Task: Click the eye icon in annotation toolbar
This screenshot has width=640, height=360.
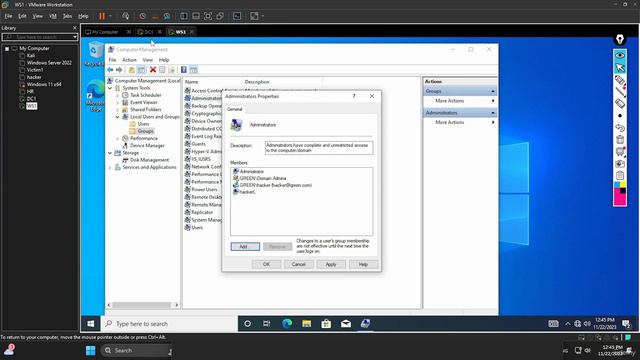Action: point(620,55)
